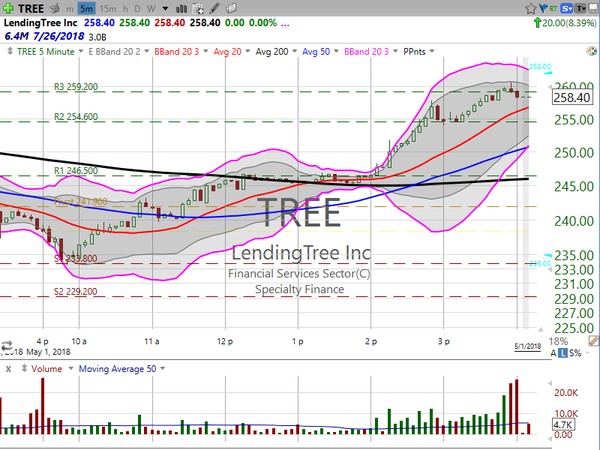Image resolution: width=600 pixels, height=450 pixels.
Task: Click the R2 254.600 pivot label
Action: (x=76, y=117)
